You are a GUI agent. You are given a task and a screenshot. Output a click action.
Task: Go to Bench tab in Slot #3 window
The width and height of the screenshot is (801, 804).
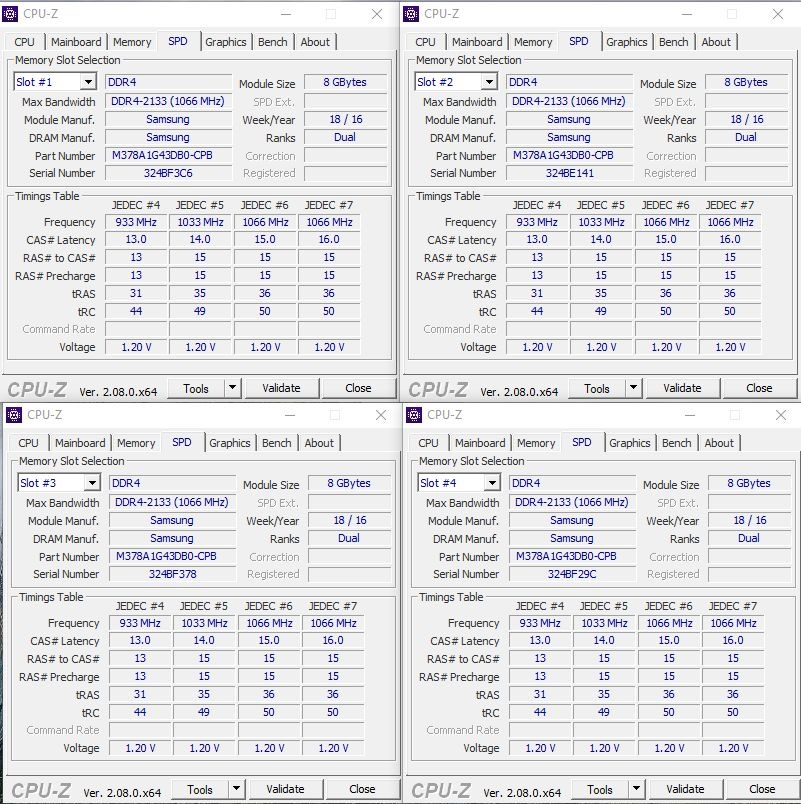coord(276,443)
